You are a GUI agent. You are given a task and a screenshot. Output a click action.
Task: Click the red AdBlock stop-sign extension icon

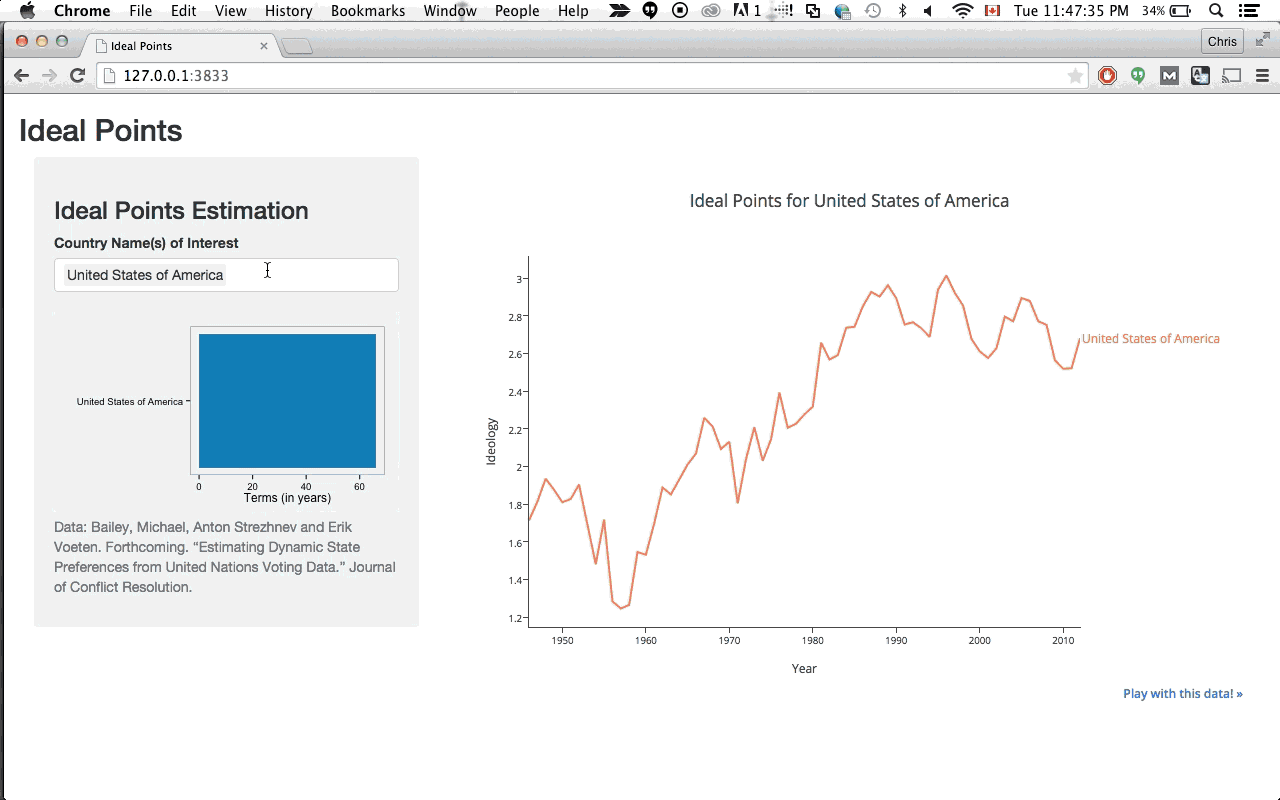click(x=1107, y=75)
